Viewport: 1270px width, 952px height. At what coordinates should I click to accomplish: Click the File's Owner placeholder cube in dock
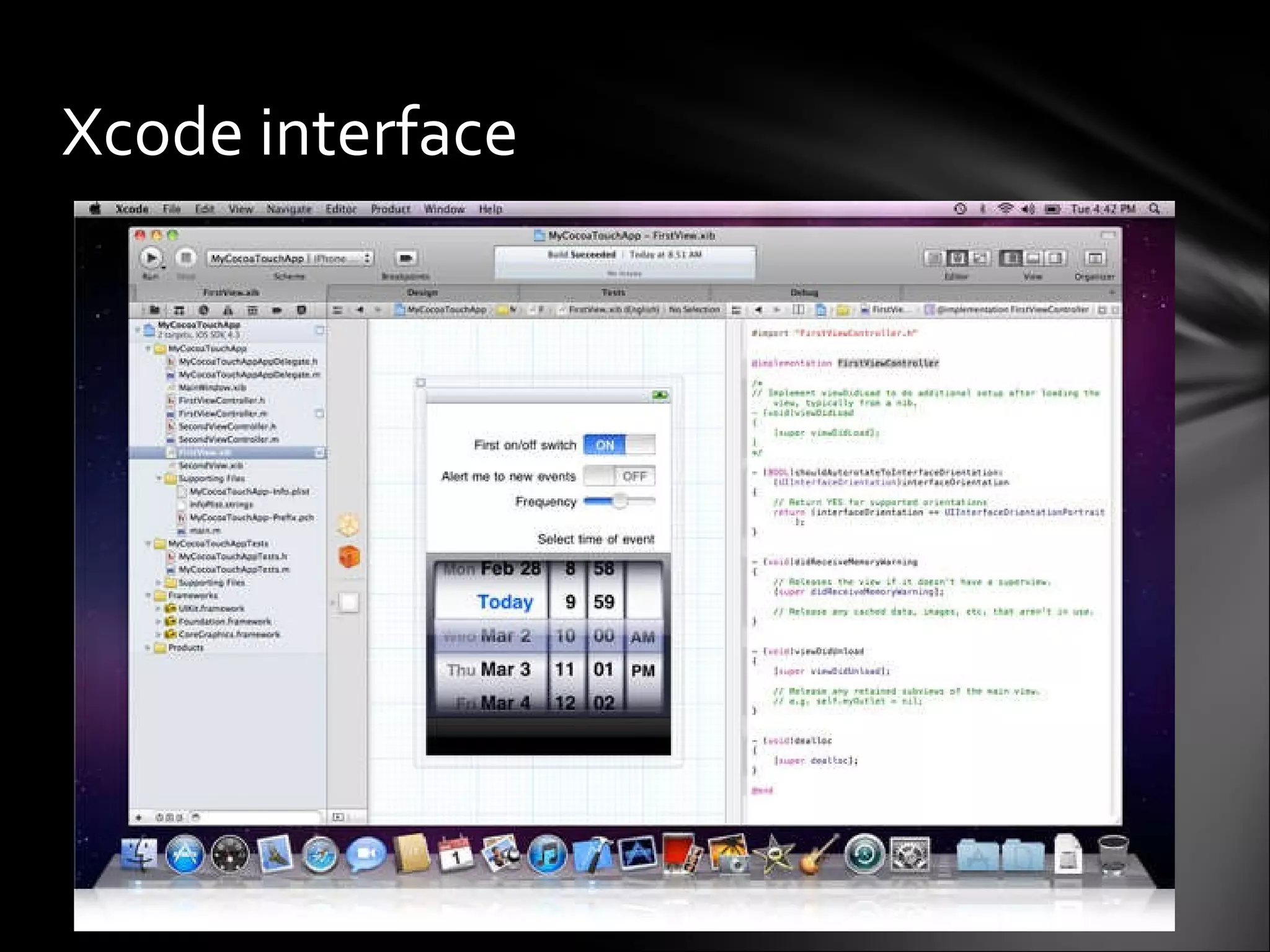point(349,526)
